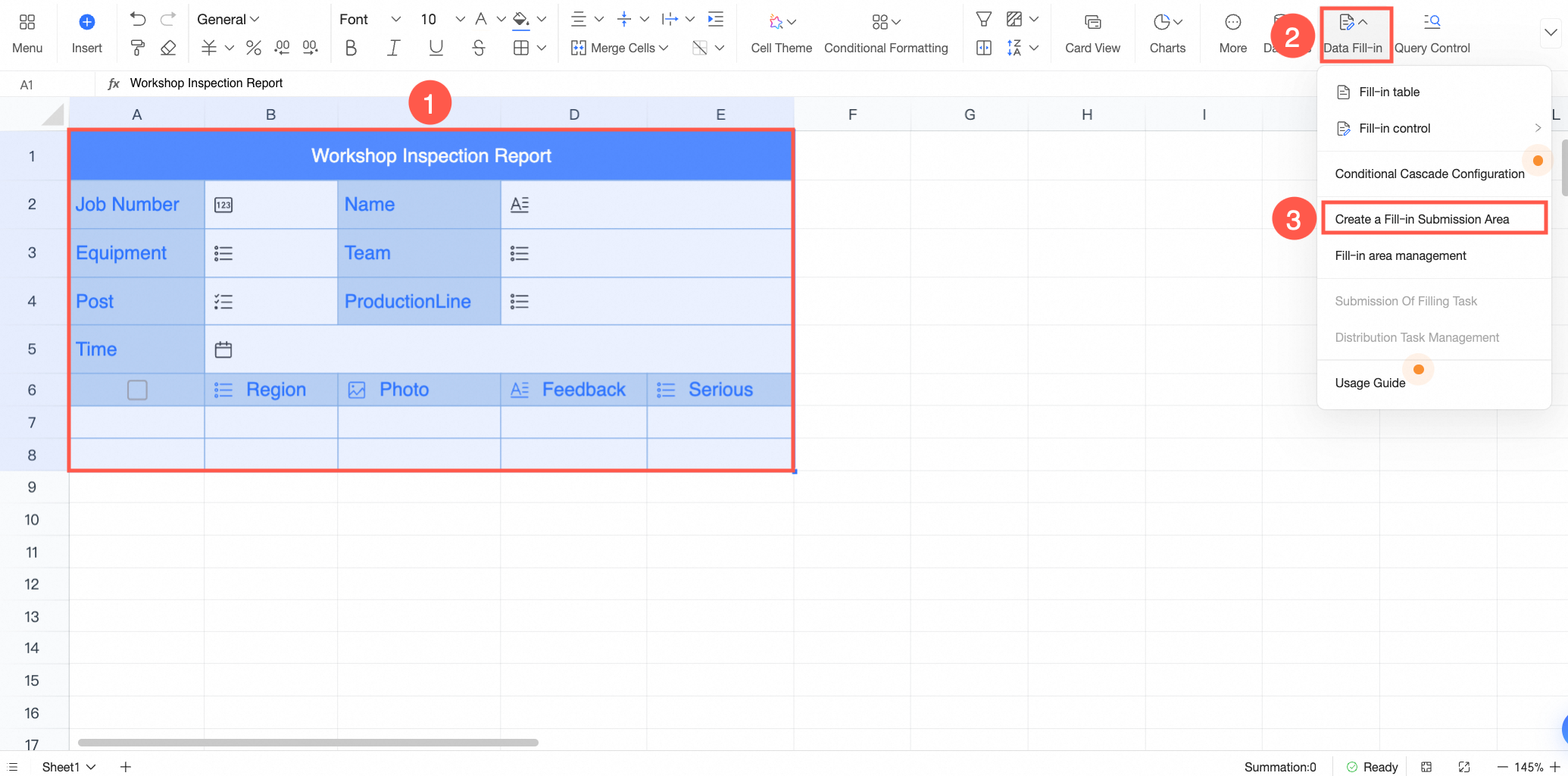Expand the Merge Cells dropdown

tap(664, 48)
